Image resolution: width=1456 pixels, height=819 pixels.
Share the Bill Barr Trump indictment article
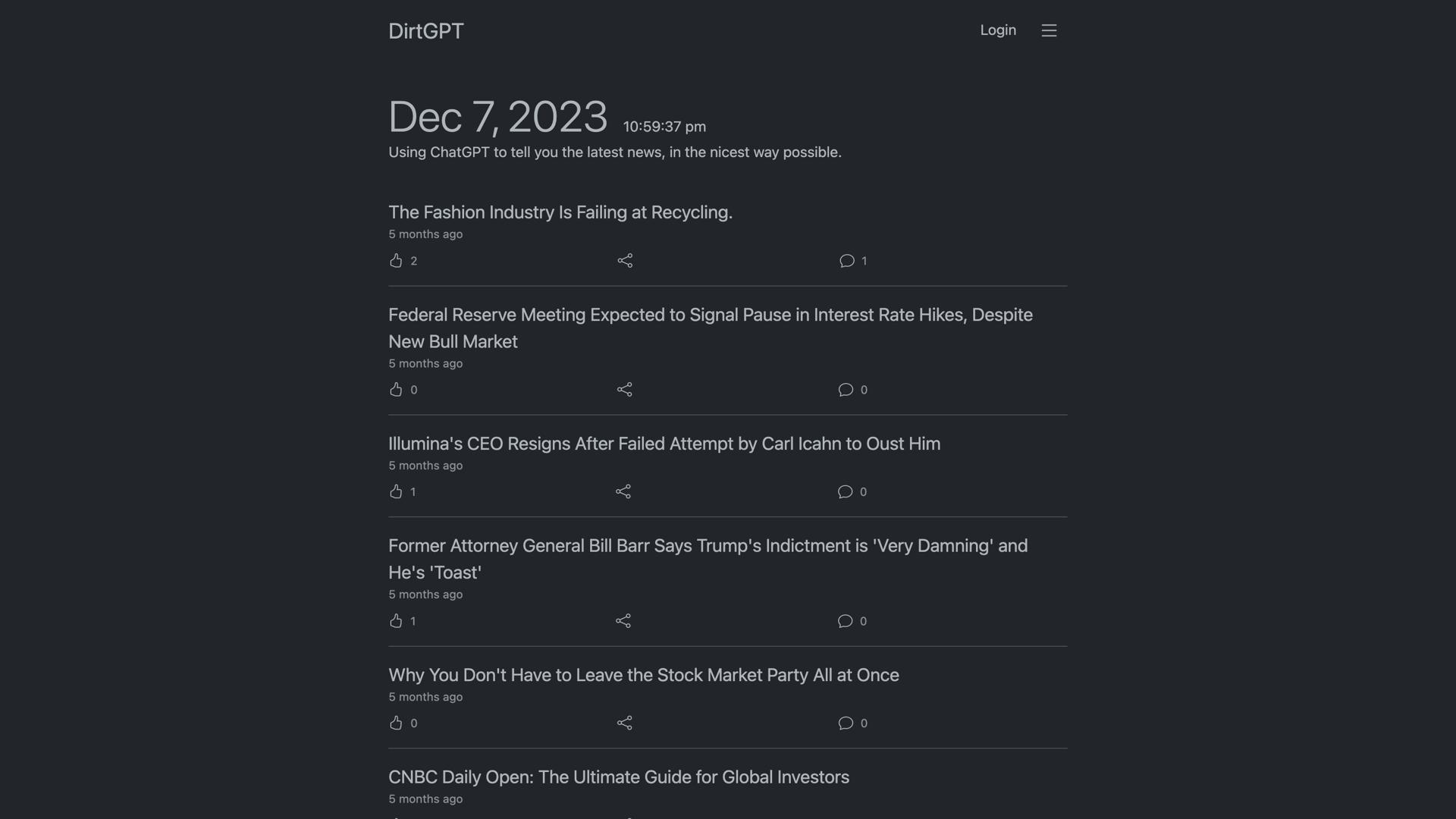(x=623, y=620)
